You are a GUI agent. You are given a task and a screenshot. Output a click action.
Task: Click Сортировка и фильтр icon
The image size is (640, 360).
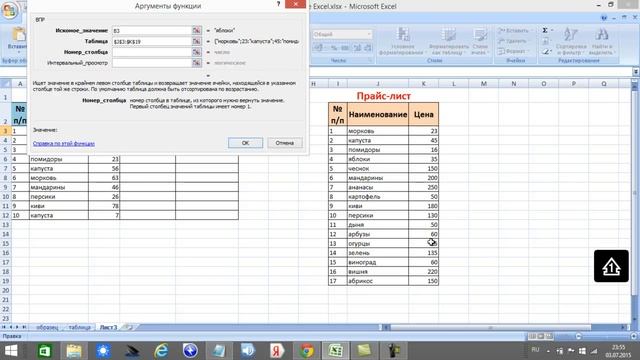pos(571,41)
